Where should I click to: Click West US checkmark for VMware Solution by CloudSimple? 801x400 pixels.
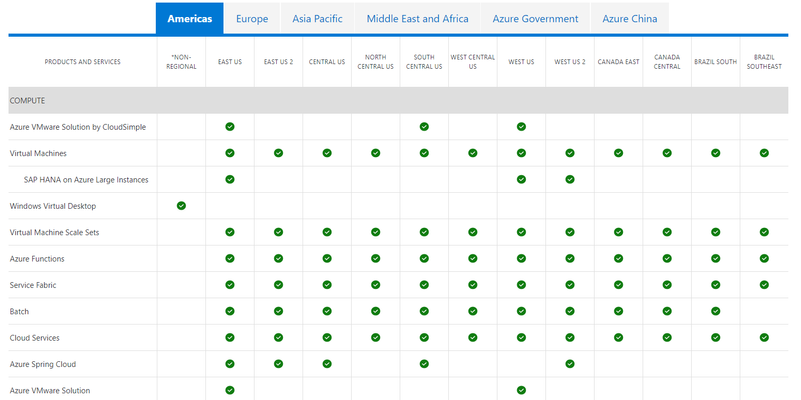point(521,127)
